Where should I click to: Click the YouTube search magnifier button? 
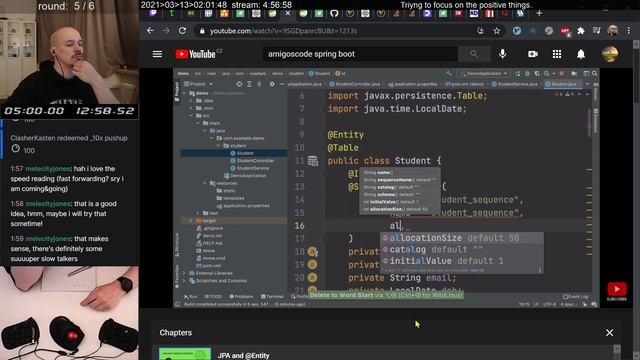point(473,54)
